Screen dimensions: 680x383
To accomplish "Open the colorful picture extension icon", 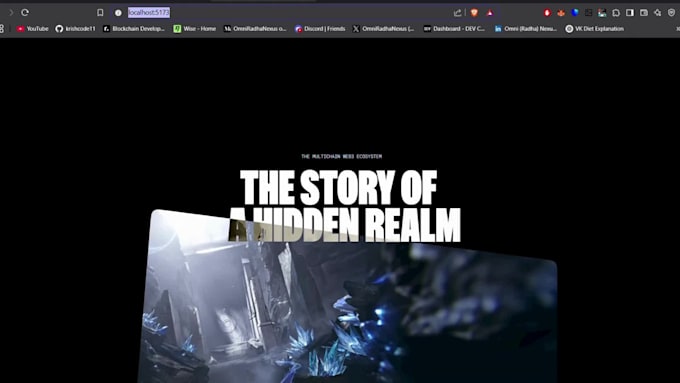I will (x=602, y=13).
